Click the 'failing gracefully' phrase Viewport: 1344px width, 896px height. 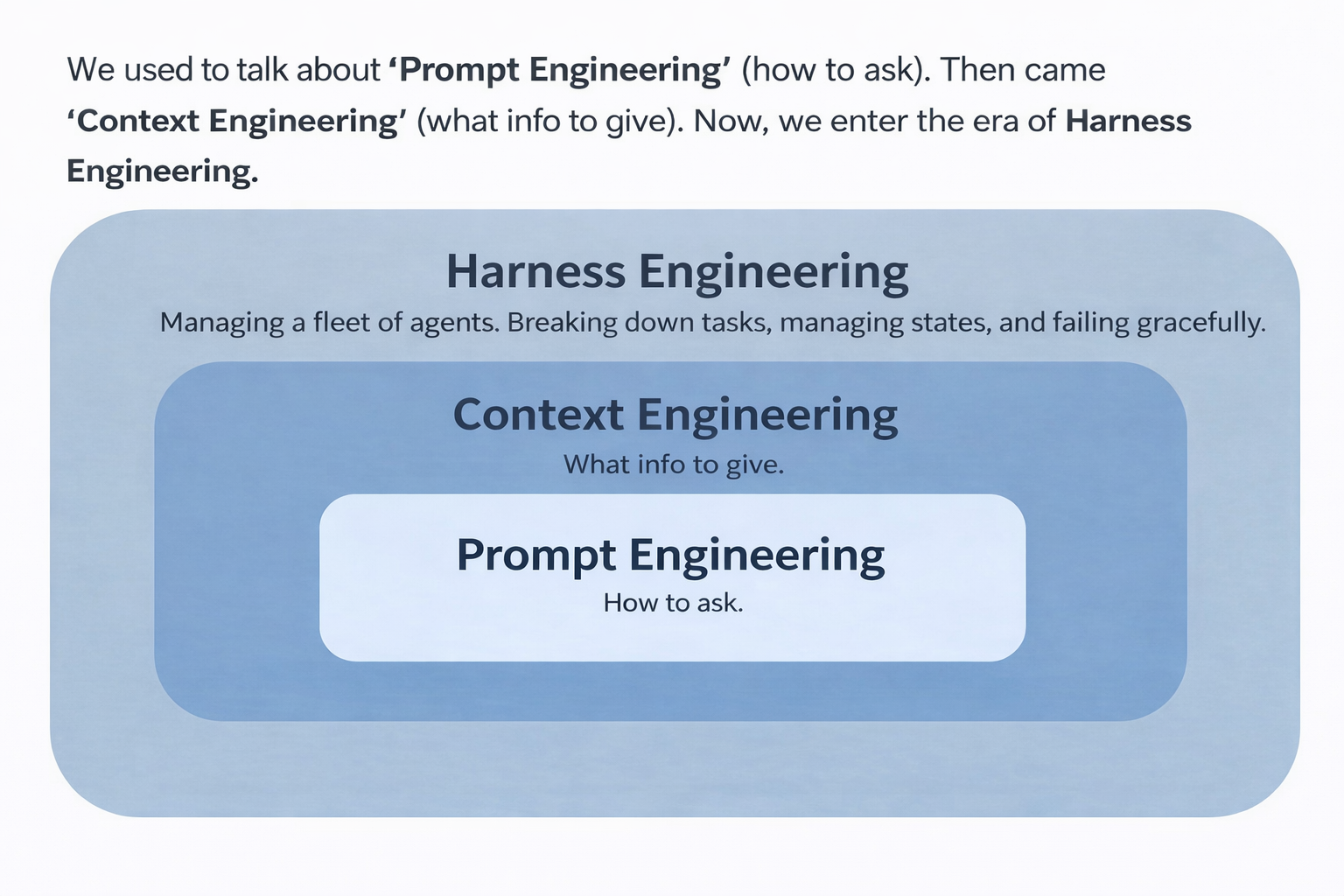click(x=1158, y=323)
